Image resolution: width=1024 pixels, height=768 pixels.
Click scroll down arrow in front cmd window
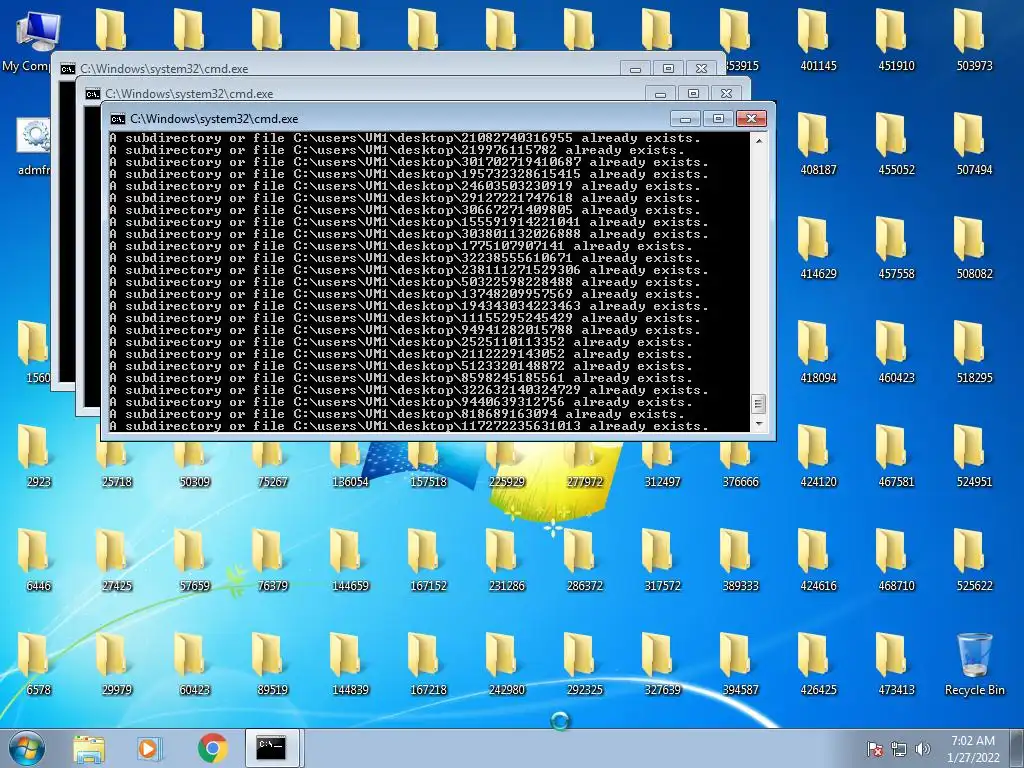[x=758, y=424]
